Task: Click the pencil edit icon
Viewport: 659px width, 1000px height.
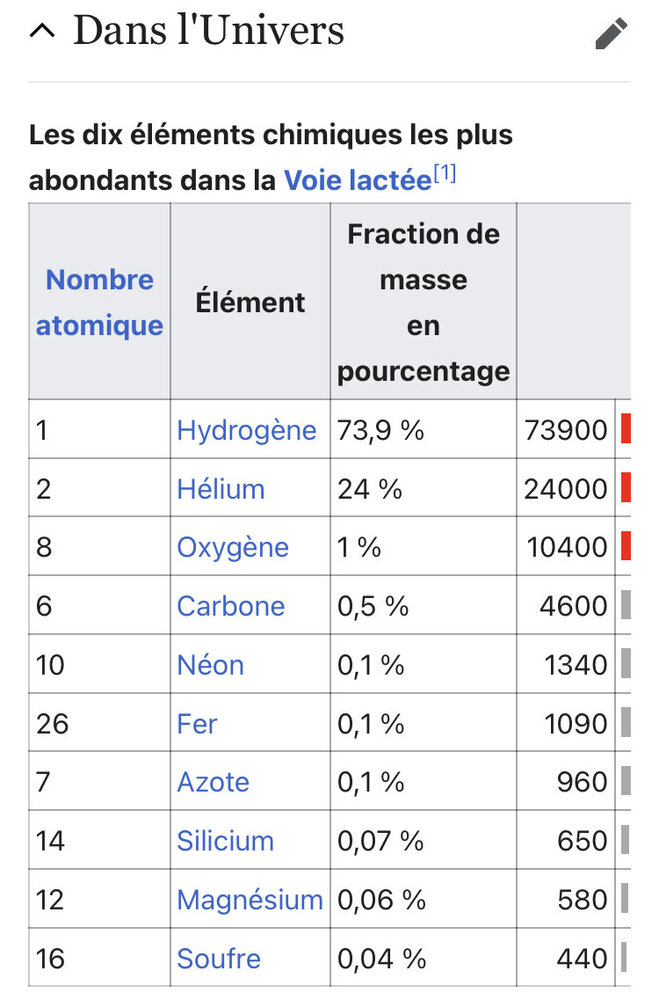Action: (x=611, y=33)
